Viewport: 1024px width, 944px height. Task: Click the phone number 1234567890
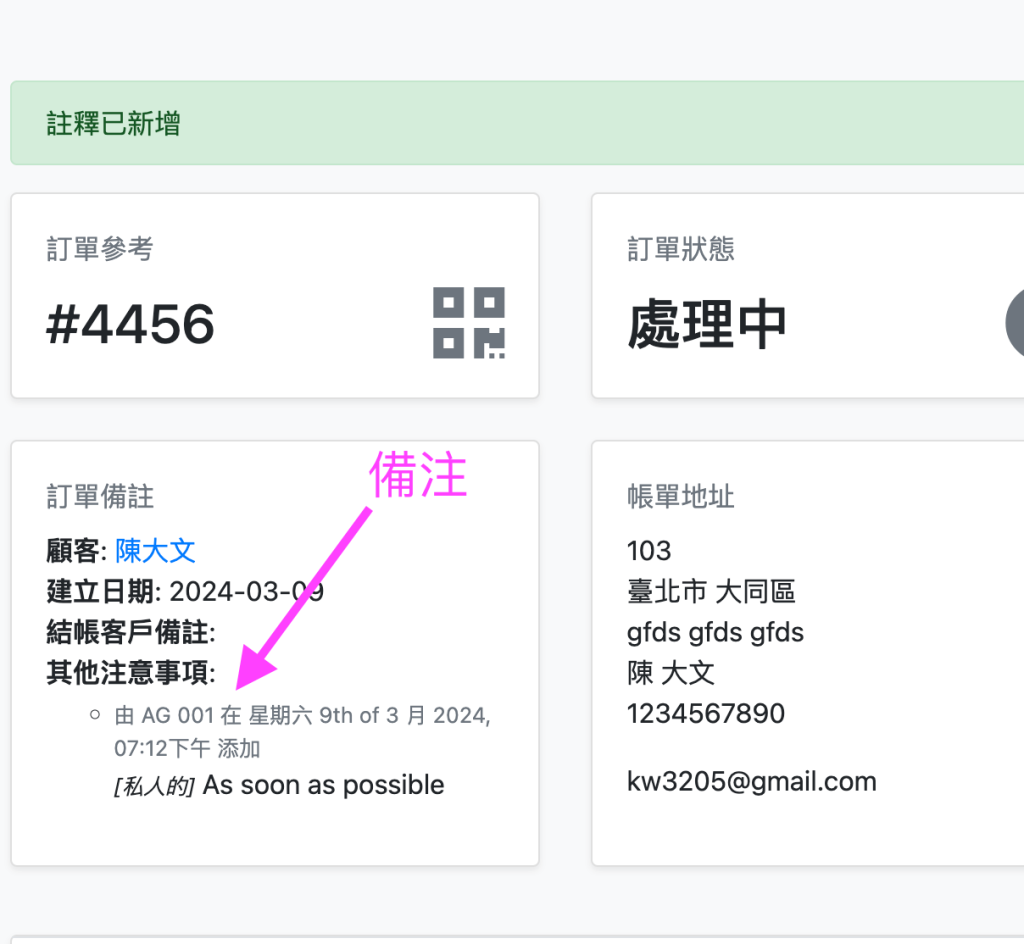point(706,714)
